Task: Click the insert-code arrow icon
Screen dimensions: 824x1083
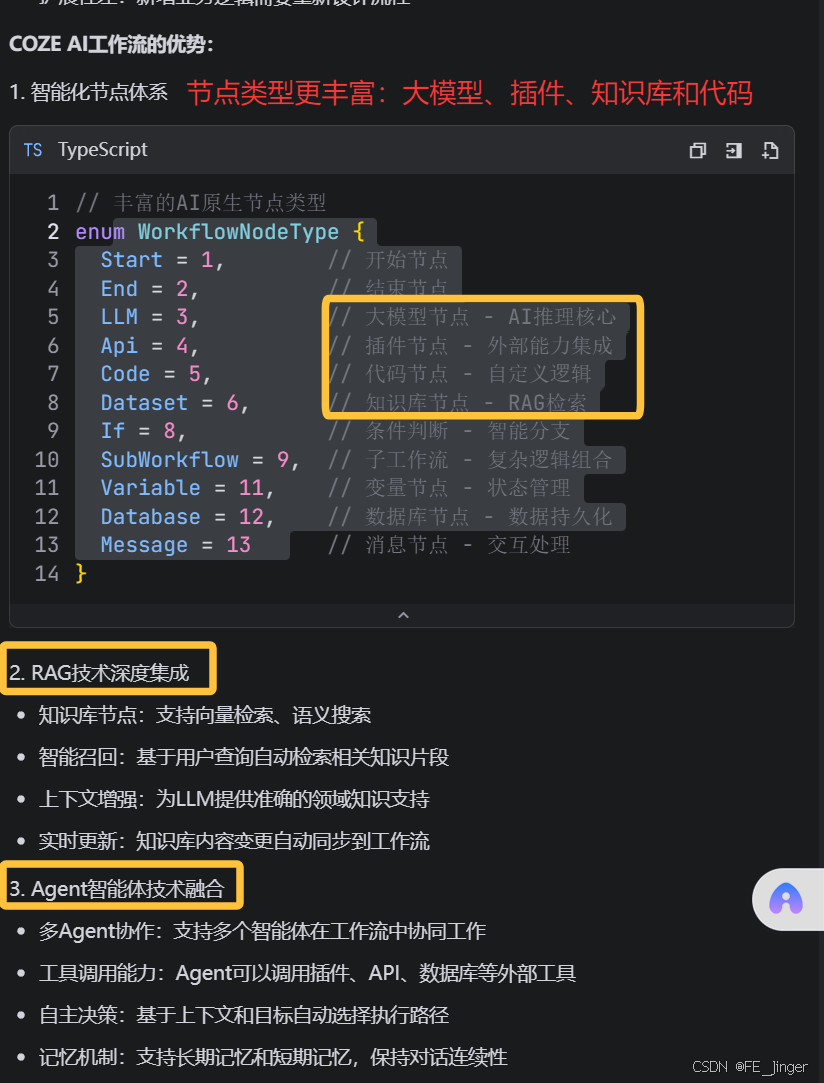Action: 734,151
